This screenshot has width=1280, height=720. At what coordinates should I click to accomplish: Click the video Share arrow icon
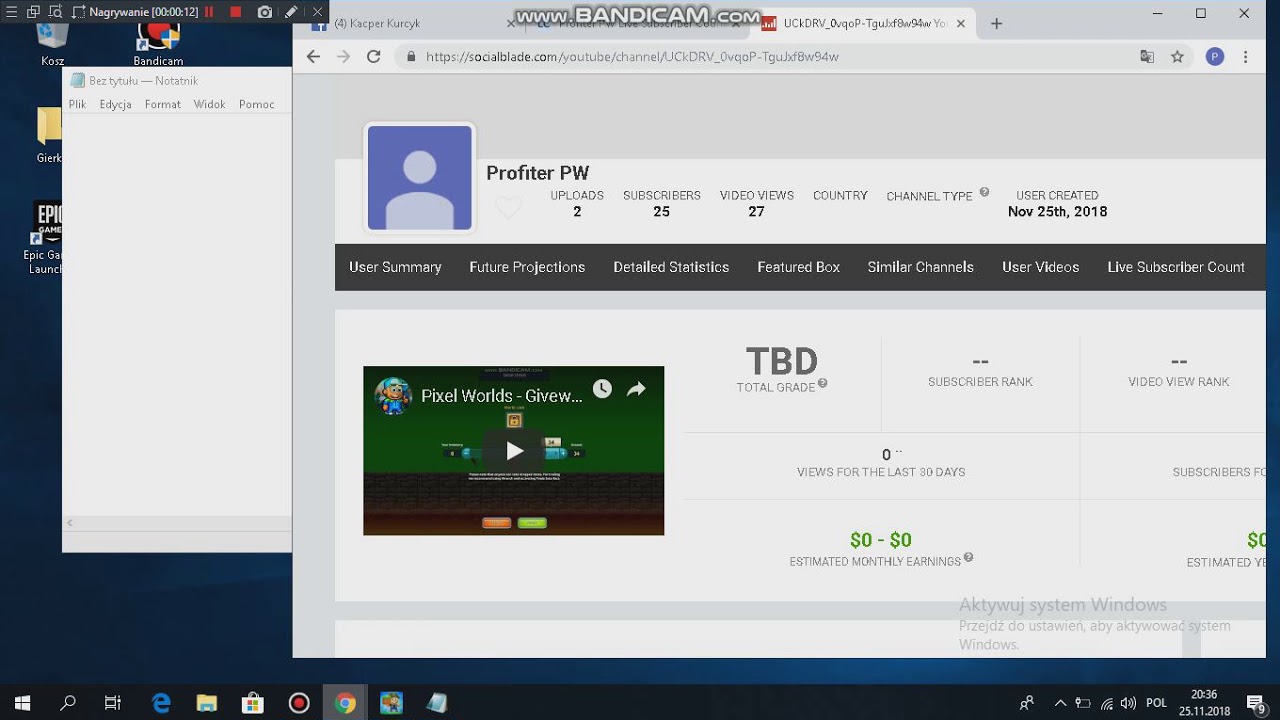pyautogui.click(x=636, y=389)
